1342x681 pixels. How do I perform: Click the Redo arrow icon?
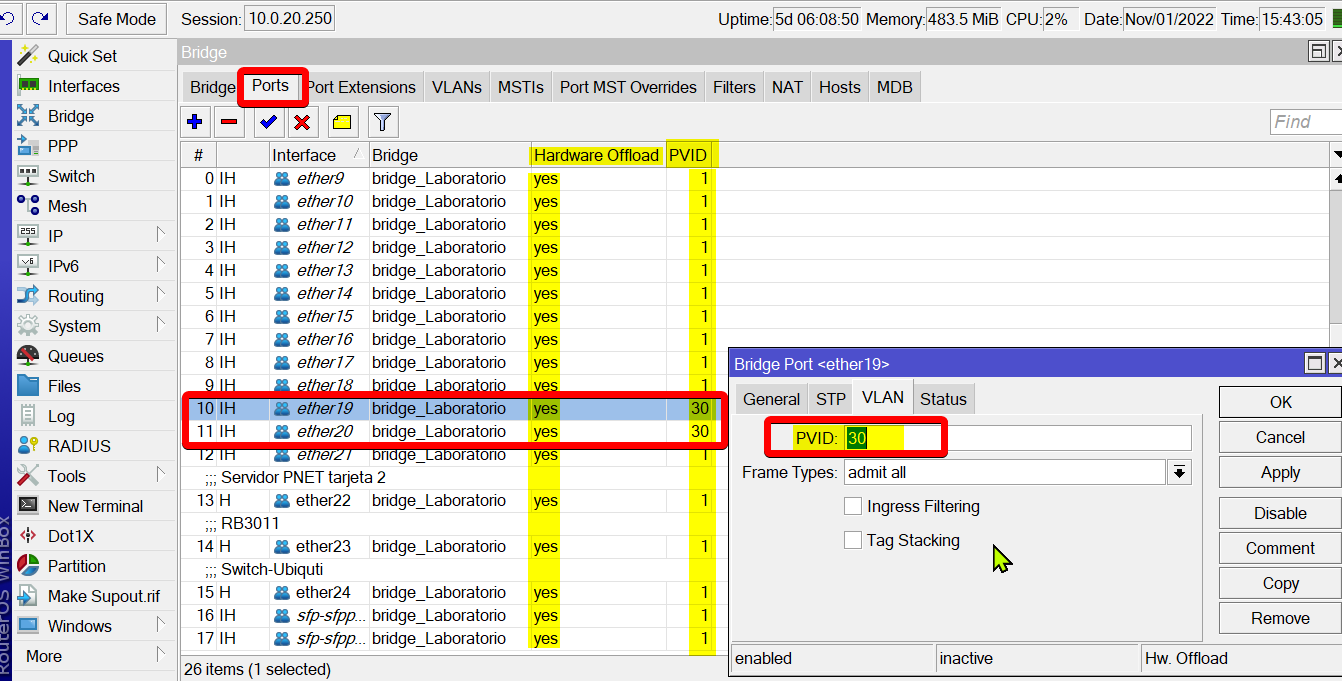41,18
